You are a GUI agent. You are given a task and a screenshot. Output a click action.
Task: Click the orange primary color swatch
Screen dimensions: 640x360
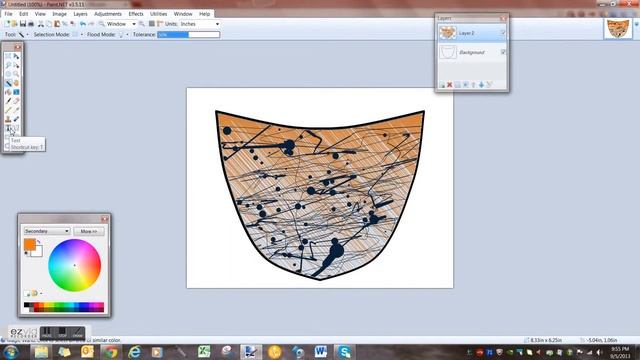pos(30,244)
